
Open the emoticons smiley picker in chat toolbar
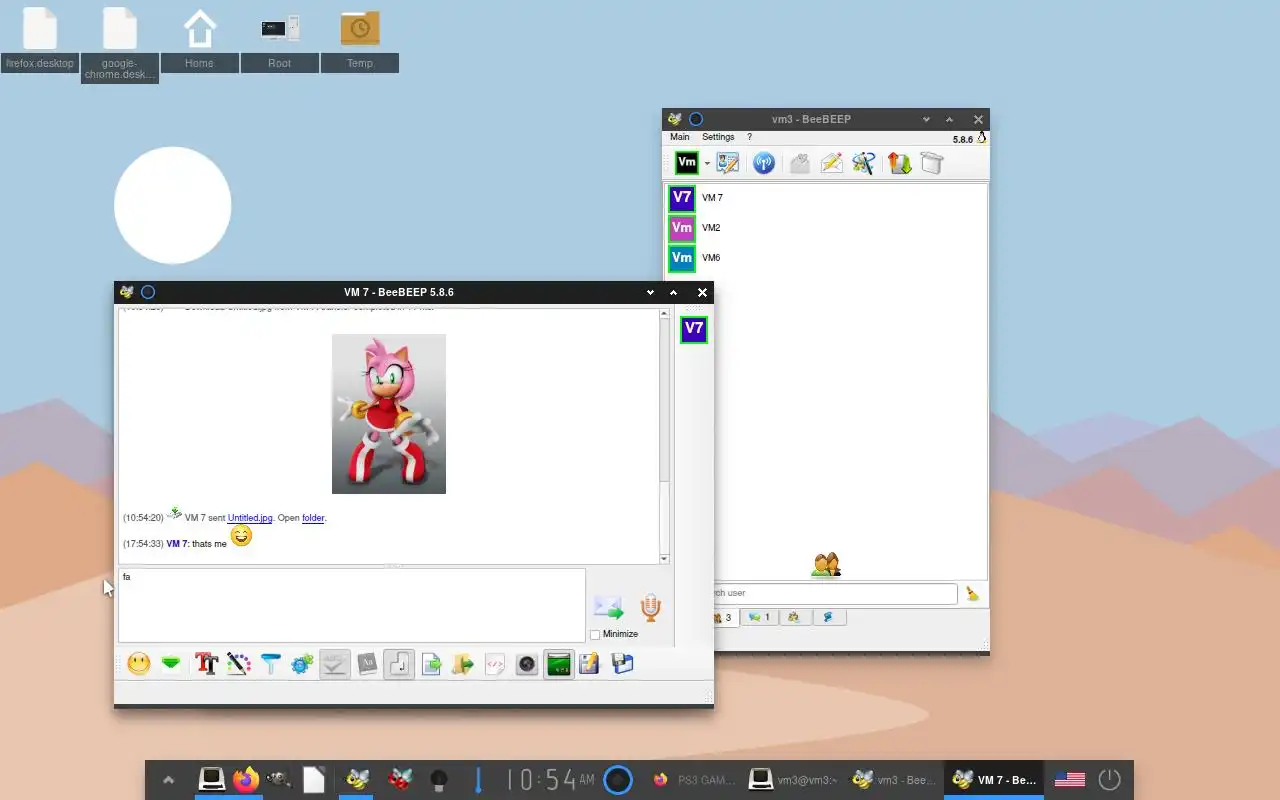tap(139, 664)
